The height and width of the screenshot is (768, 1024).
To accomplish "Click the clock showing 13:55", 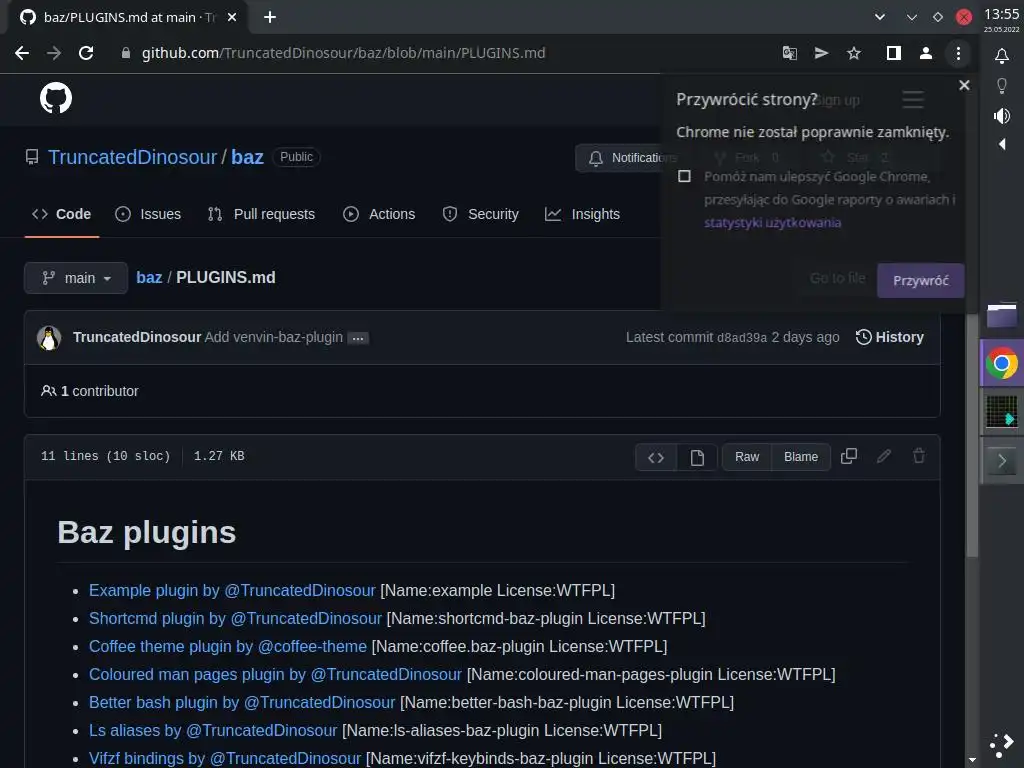I will point(1002,14).
